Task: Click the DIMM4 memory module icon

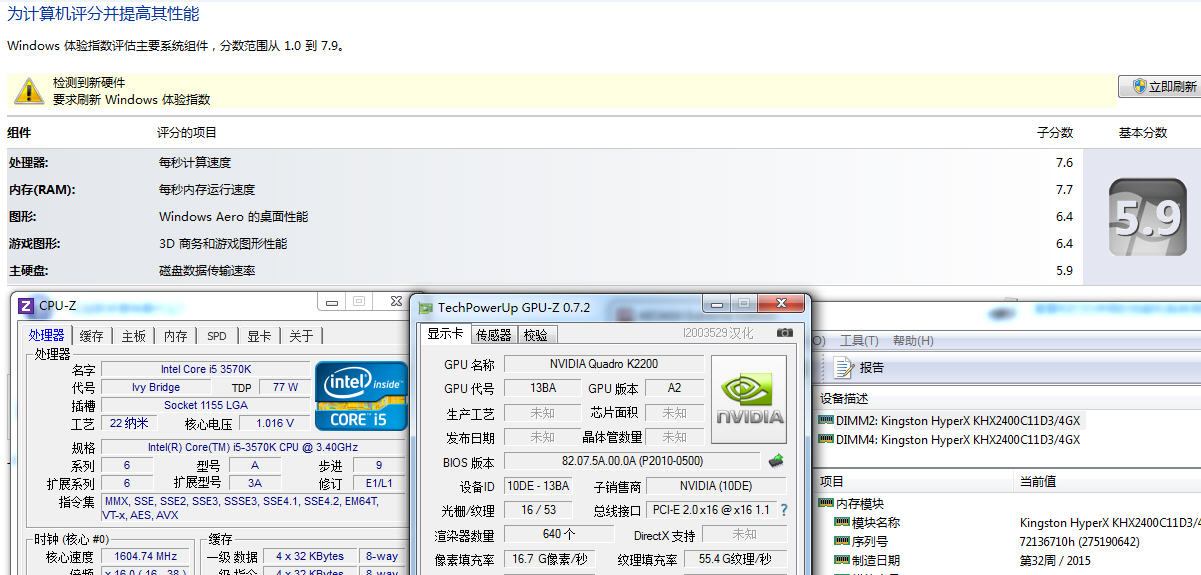Action: click(x=826, y=439)
